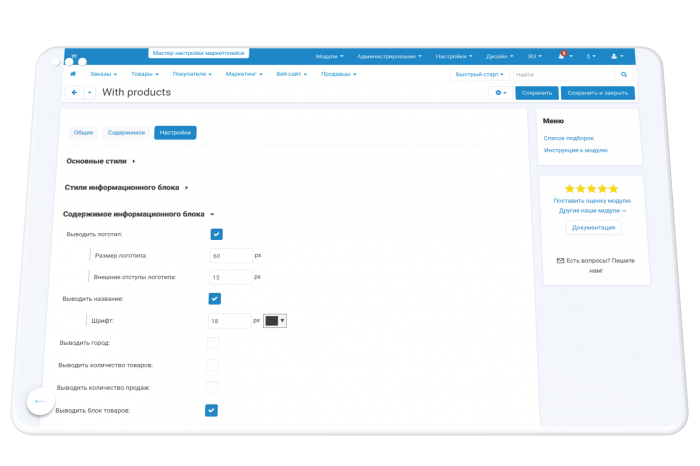The height and width of the screenshot is (466, 700).
Task: Click the Размер логотипа input field
Action: (231, 256)
